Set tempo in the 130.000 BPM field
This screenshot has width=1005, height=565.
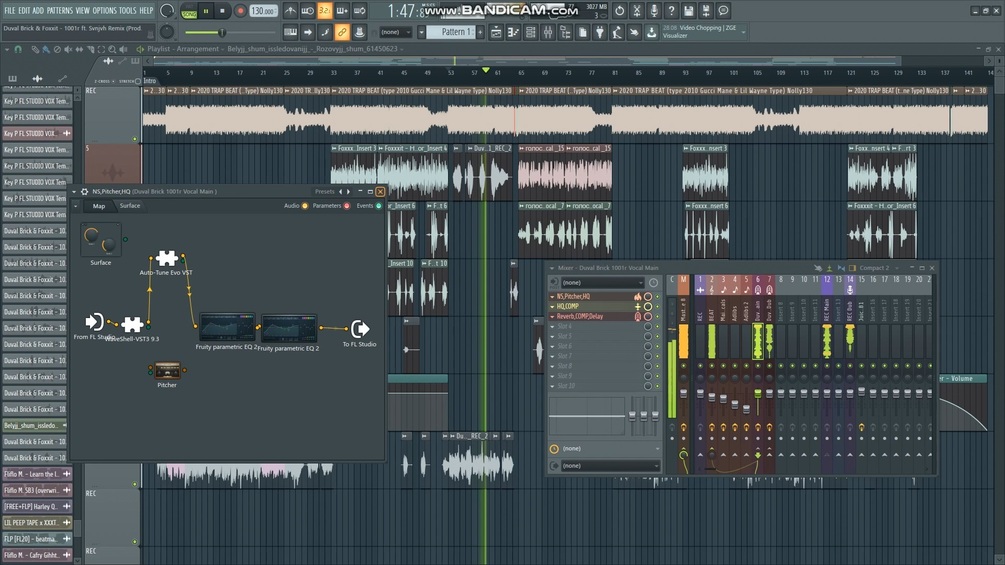(x=263, y=11)
